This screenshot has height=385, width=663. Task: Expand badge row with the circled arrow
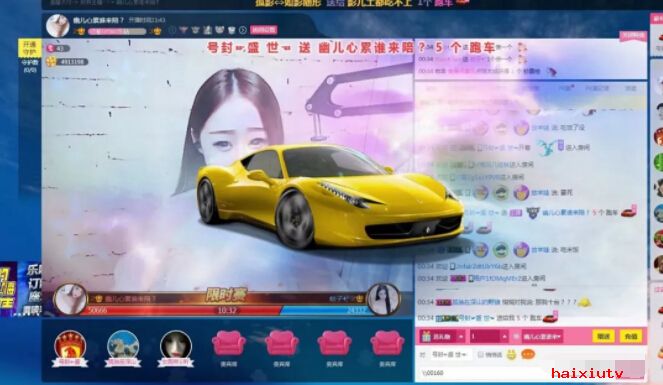tap(243, 30)
